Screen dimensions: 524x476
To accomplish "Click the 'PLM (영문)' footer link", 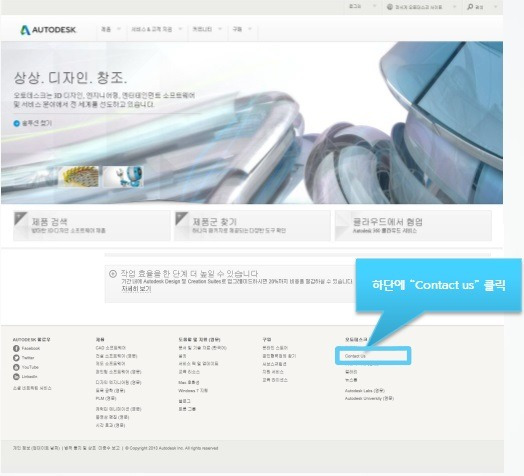I will click(106, 398).
